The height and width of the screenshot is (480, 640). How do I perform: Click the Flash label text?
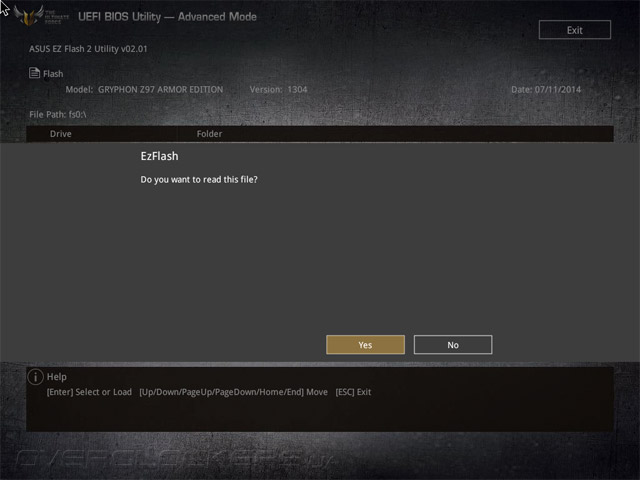point(53,74)
